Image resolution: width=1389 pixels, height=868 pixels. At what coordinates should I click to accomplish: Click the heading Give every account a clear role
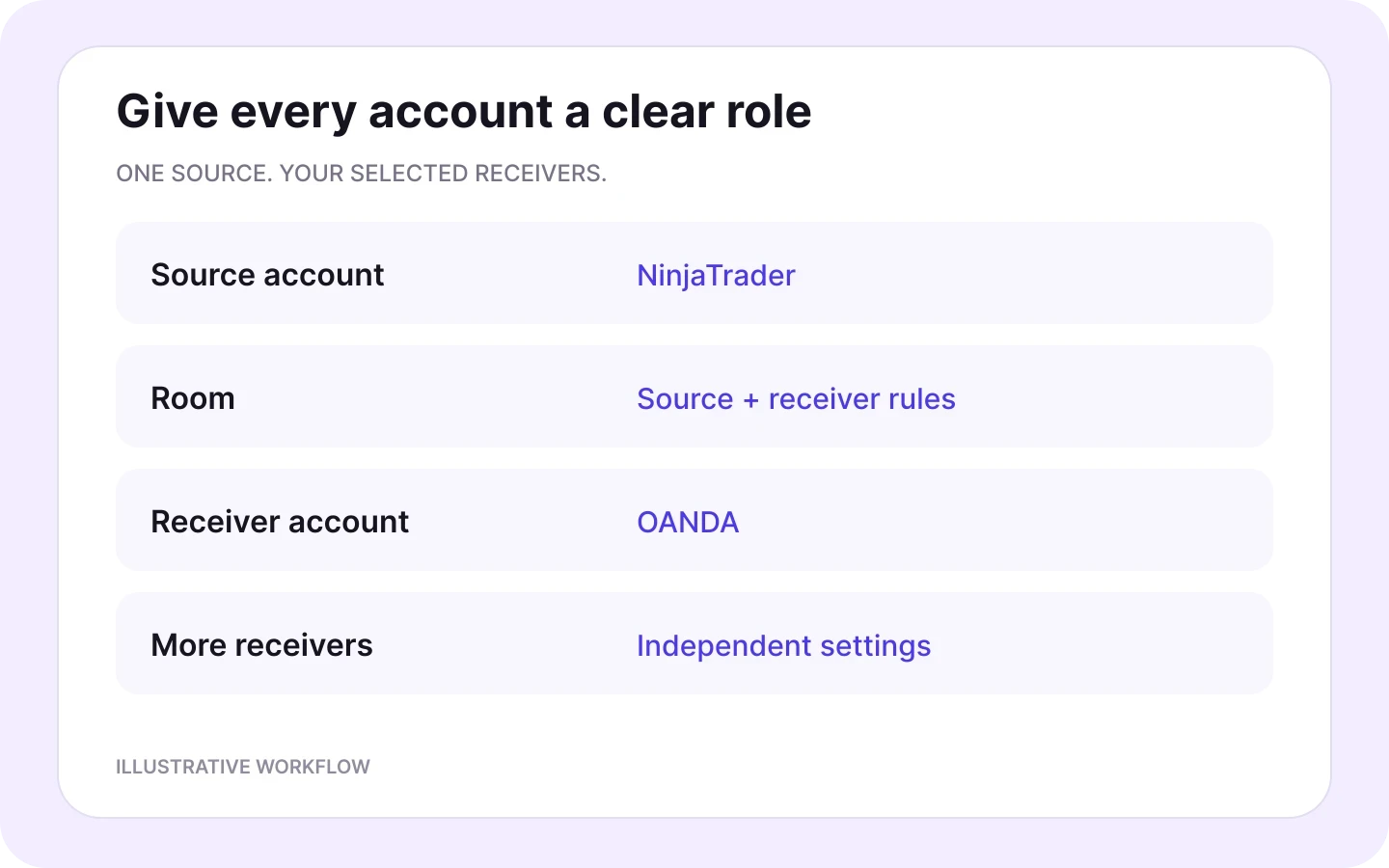pos(464,111)
